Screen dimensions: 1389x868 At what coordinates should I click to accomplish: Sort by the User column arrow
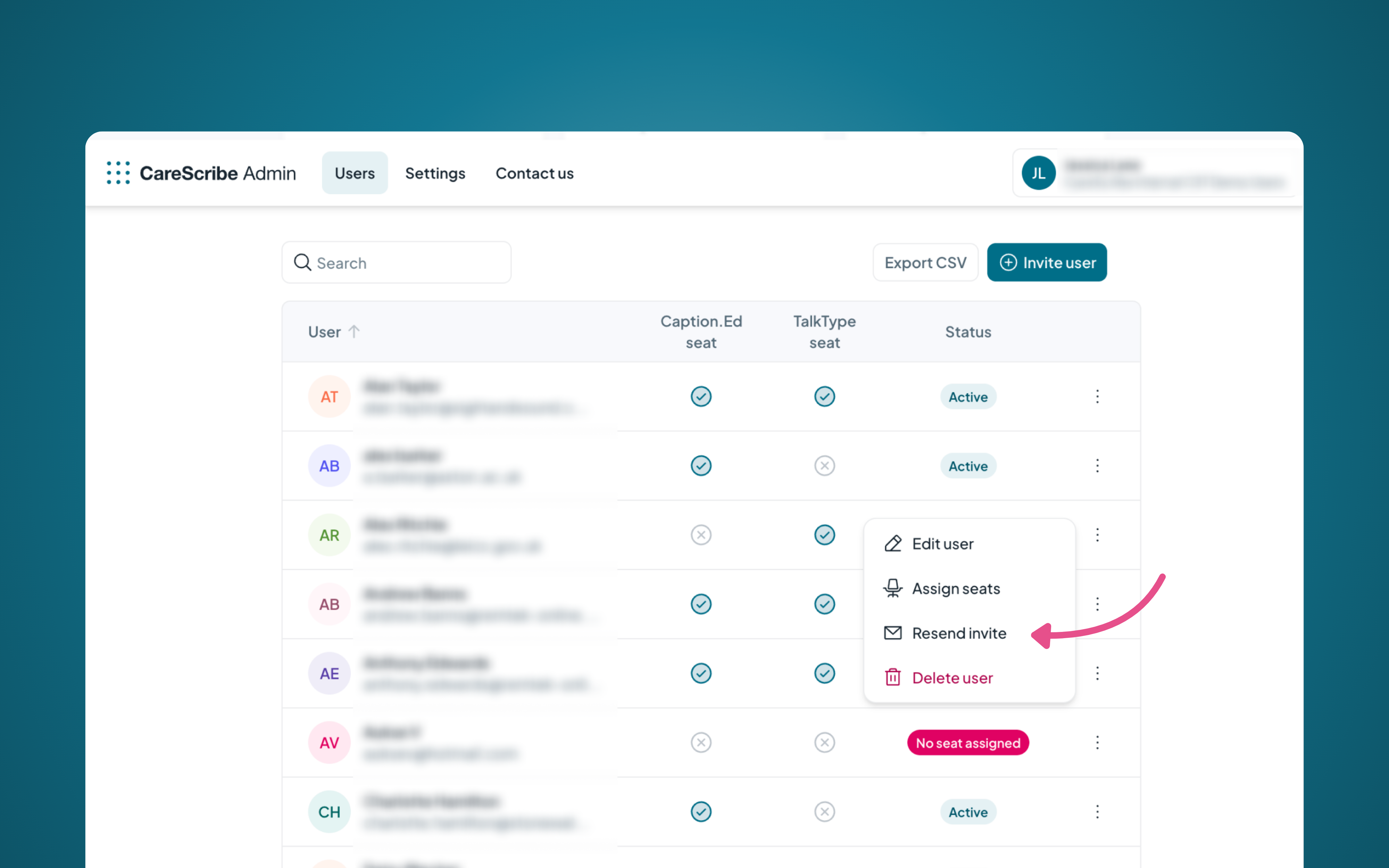(x=354, y=332)
